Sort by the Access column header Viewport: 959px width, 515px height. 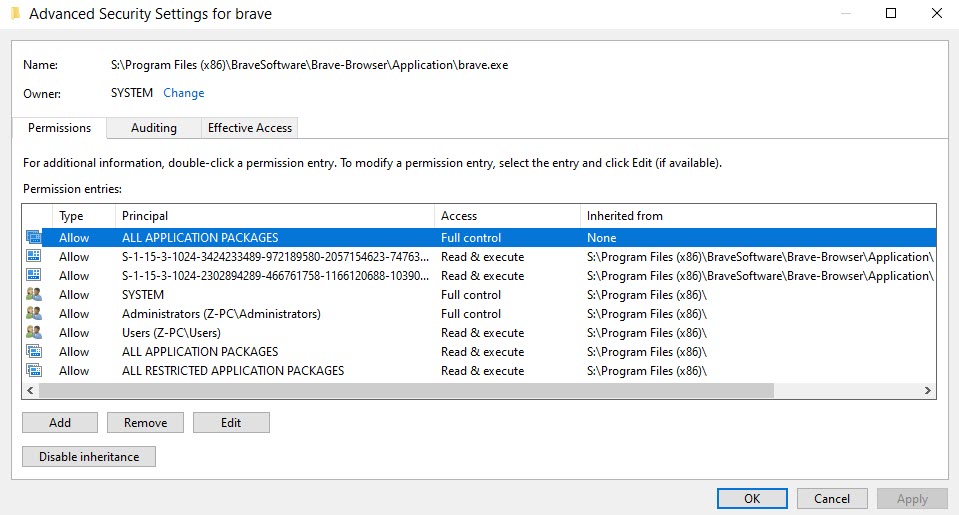[x=508, y=216]
